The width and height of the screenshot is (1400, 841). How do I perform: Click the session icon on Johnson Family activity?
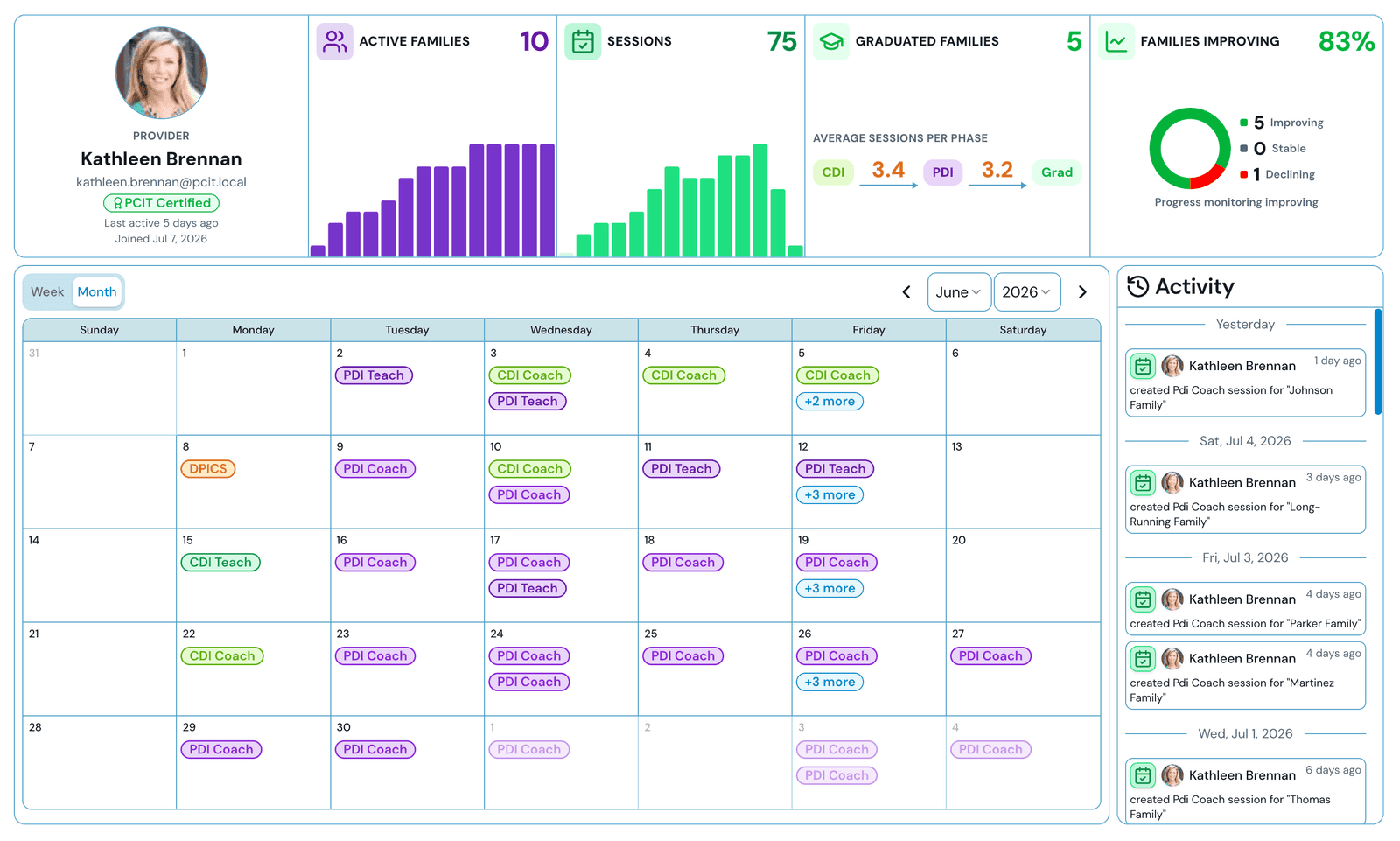[x=1143, y=366]
